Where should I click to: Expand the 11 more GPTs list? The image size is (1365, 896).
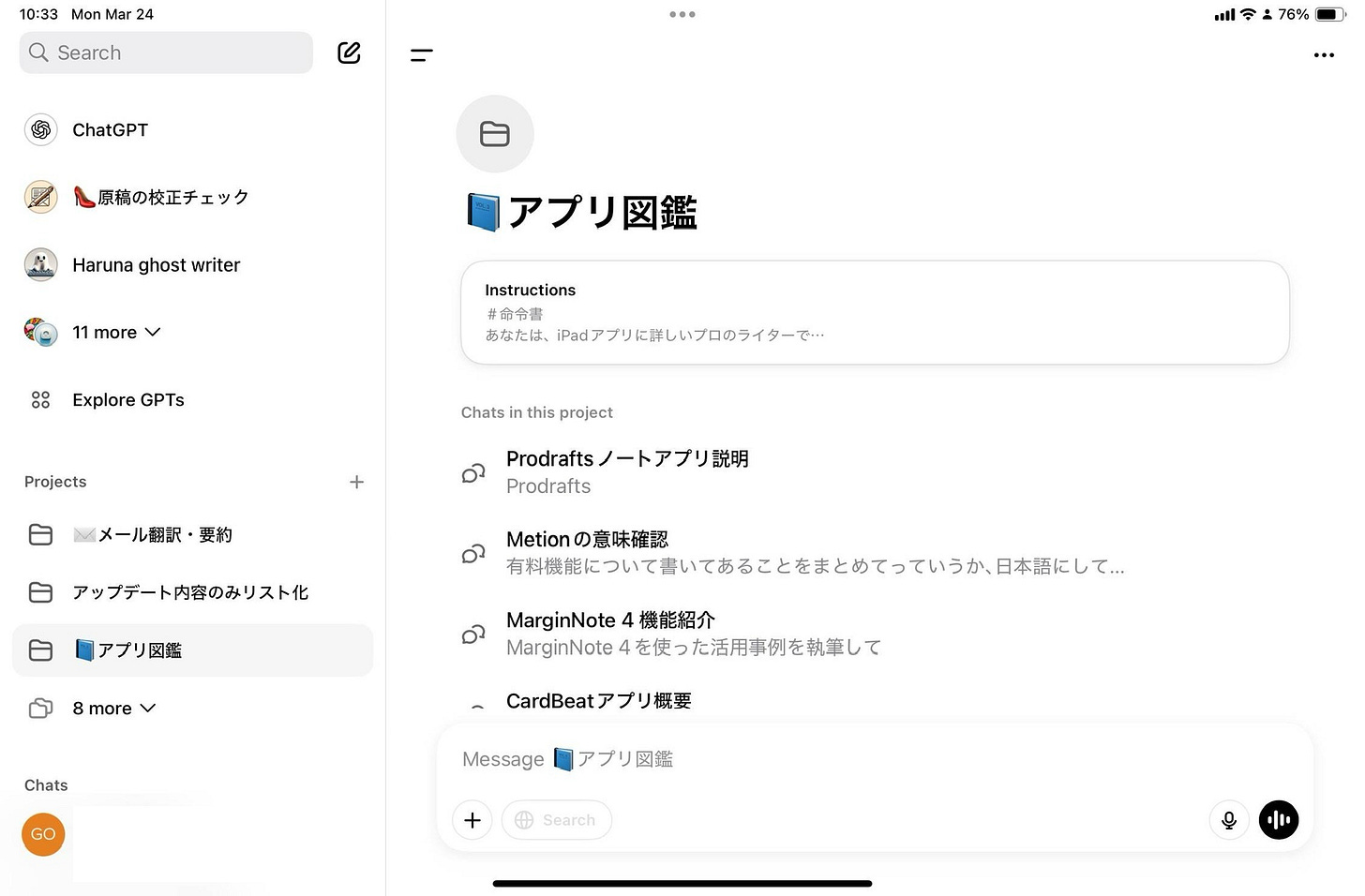coord(117,333)
